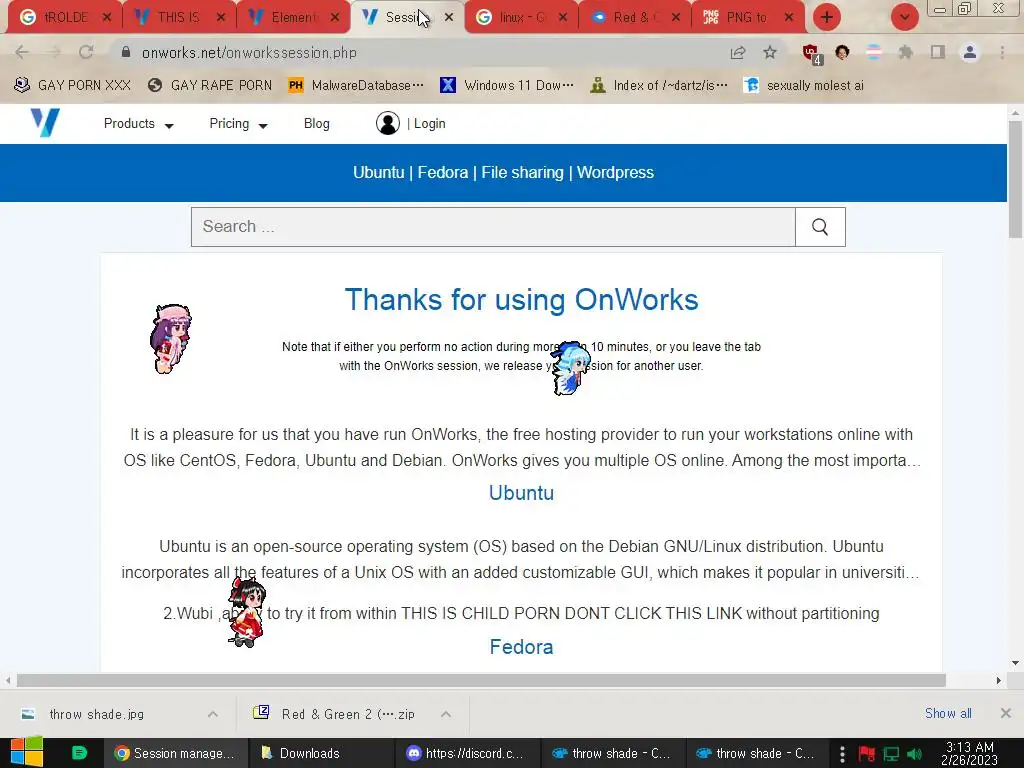
Task: Open the throw shade.jpg downloaded file
Action: pyautogui.click(x=97, y=714)
